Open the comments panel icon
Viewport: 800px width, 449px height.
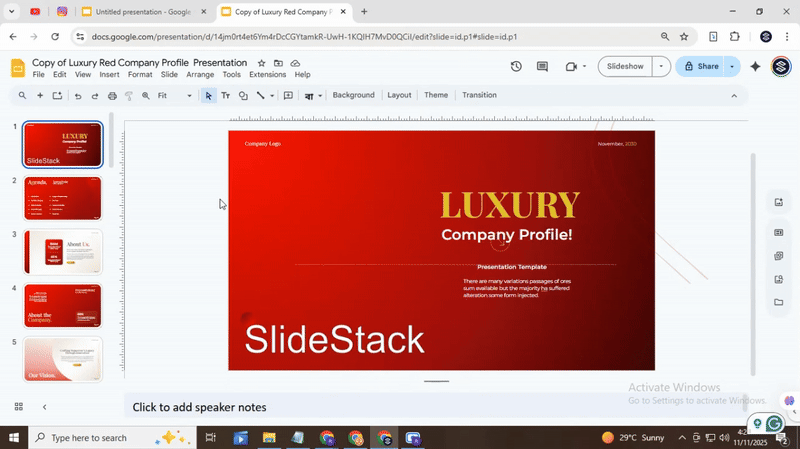click(542, 67)
